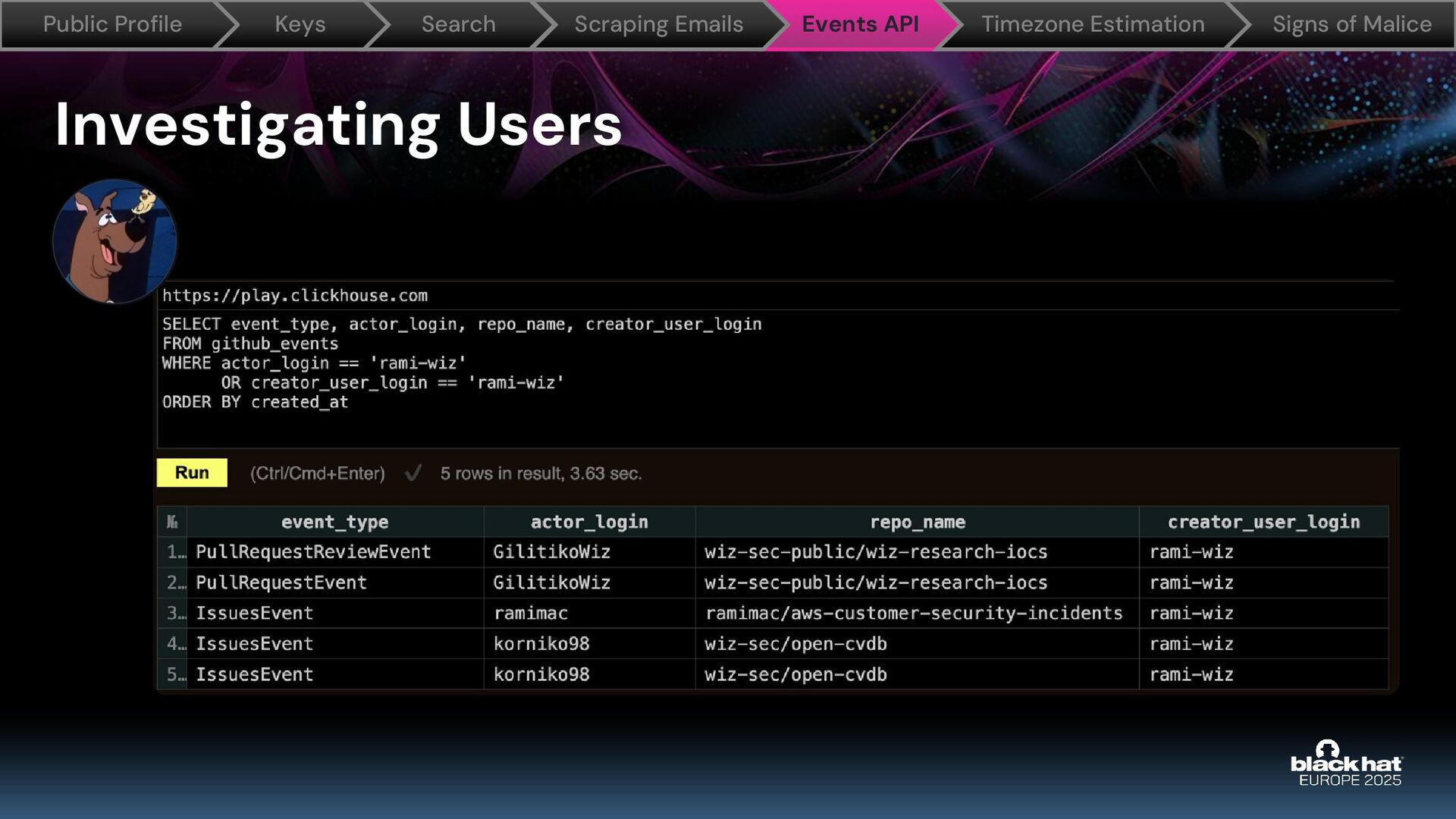
Task: Click the actor_login column header
Action: click(x=589, y=522)
